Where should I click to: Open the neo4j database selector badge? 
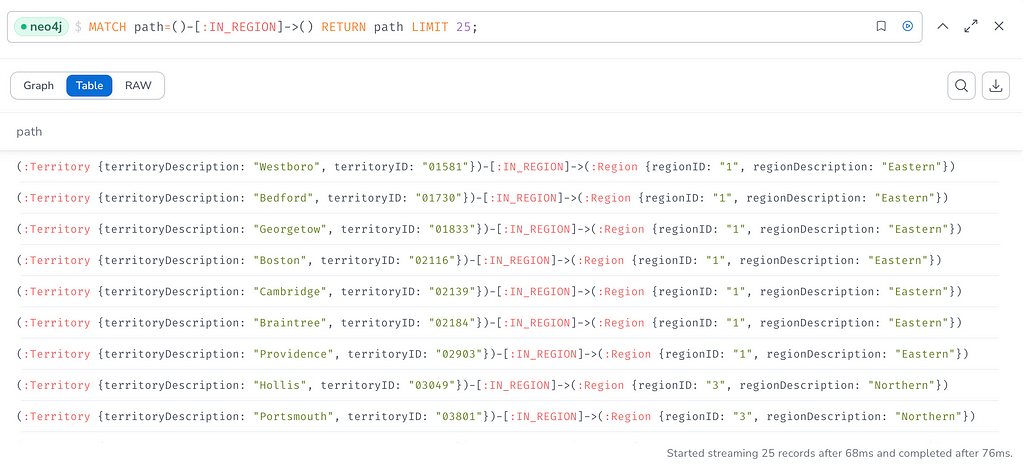click(x=41, y=27)
